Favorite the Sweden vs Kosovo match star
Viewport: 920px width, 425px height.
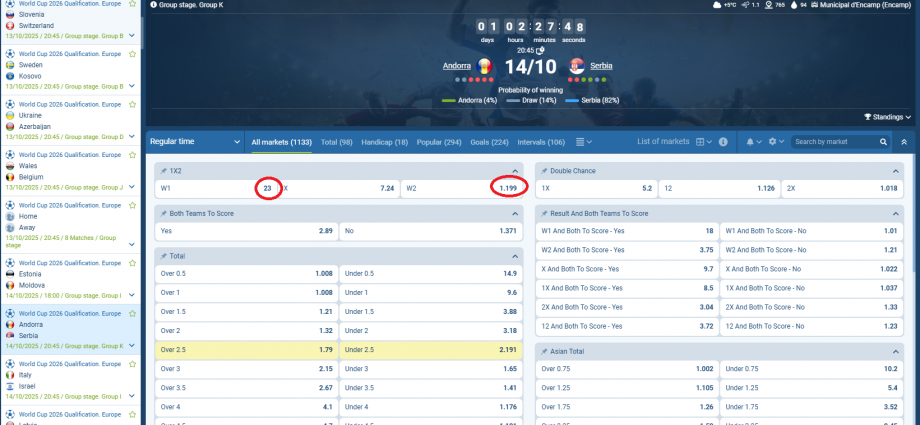tap(133, 52)
